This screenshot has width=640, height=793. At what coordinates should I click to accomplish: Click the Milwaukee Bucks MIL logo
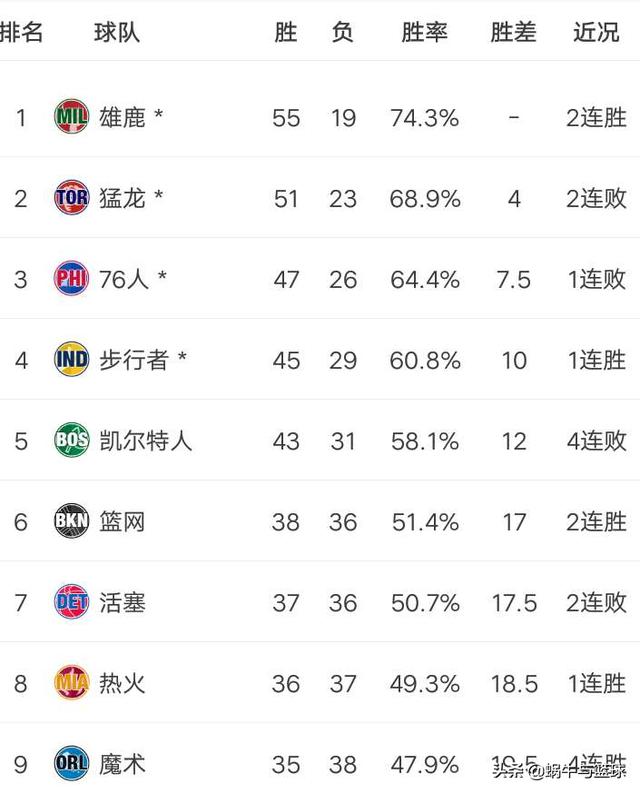click(x=71, y=116)
